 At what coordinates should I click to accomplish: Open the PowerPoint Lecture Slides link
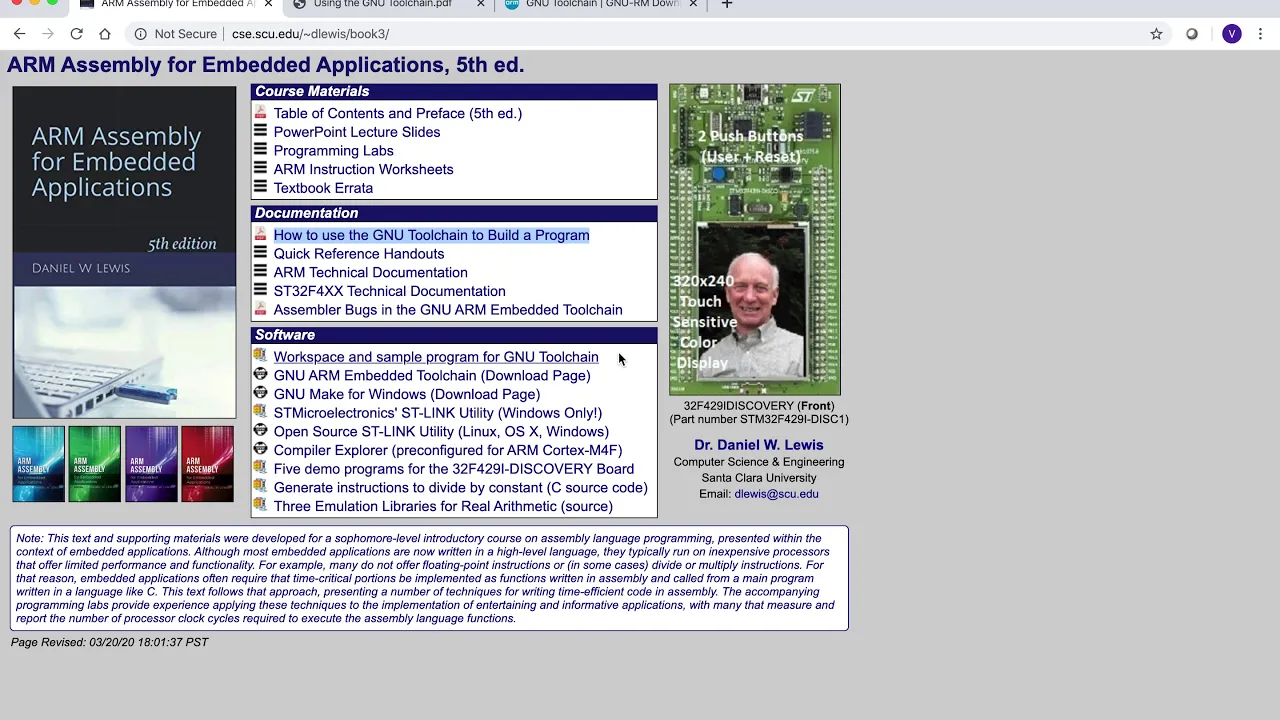[x=357, y=132]
